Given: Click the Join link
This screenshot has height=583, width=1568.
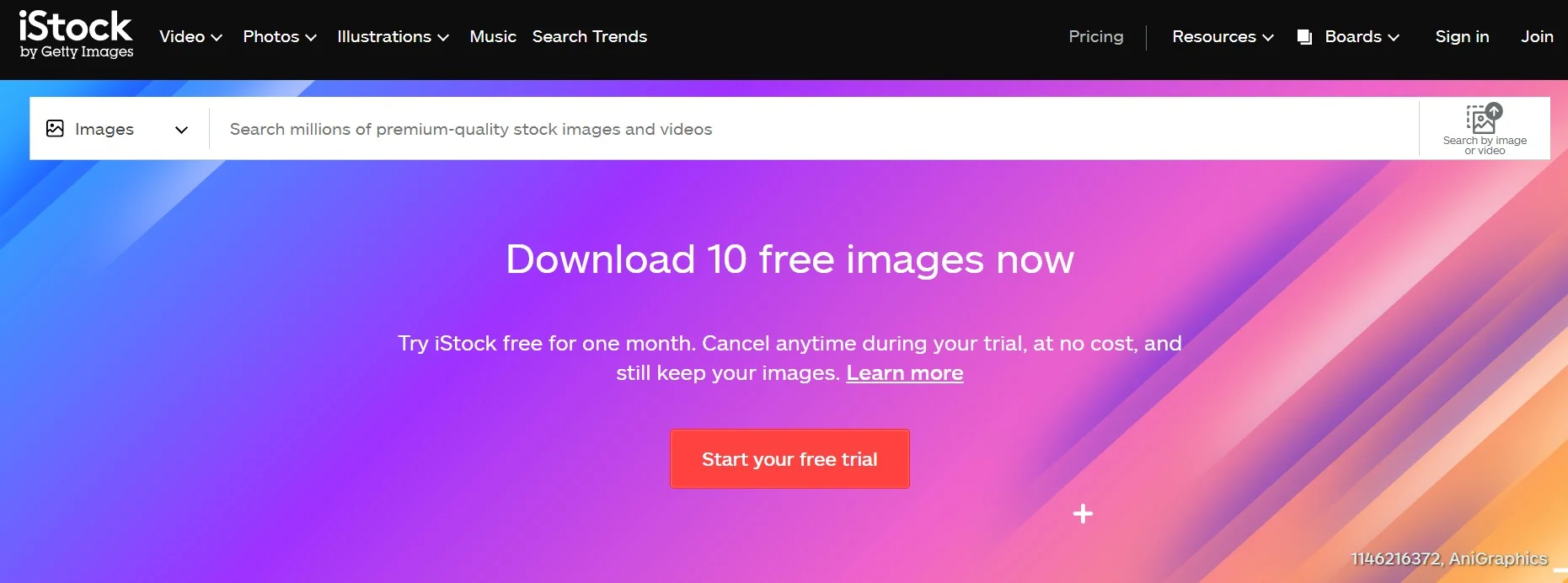Looking at the screenshot, I should pyautogui.click(x=1536, y=37).
